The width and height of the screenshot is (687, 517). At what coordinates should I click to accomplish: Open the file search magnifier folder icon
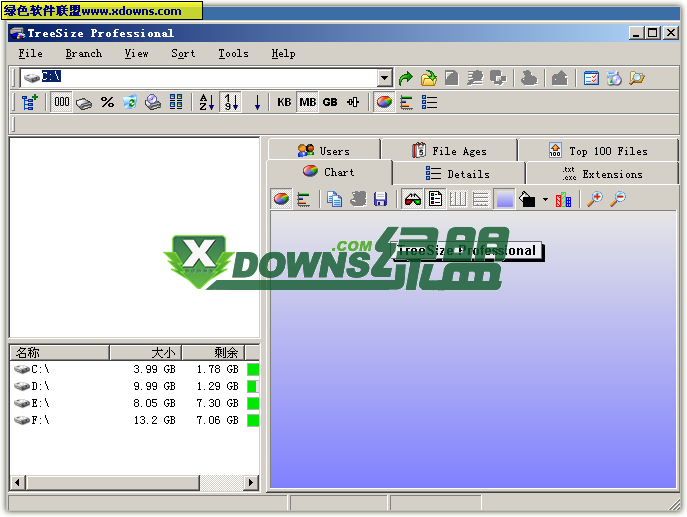tap(637, 78)
